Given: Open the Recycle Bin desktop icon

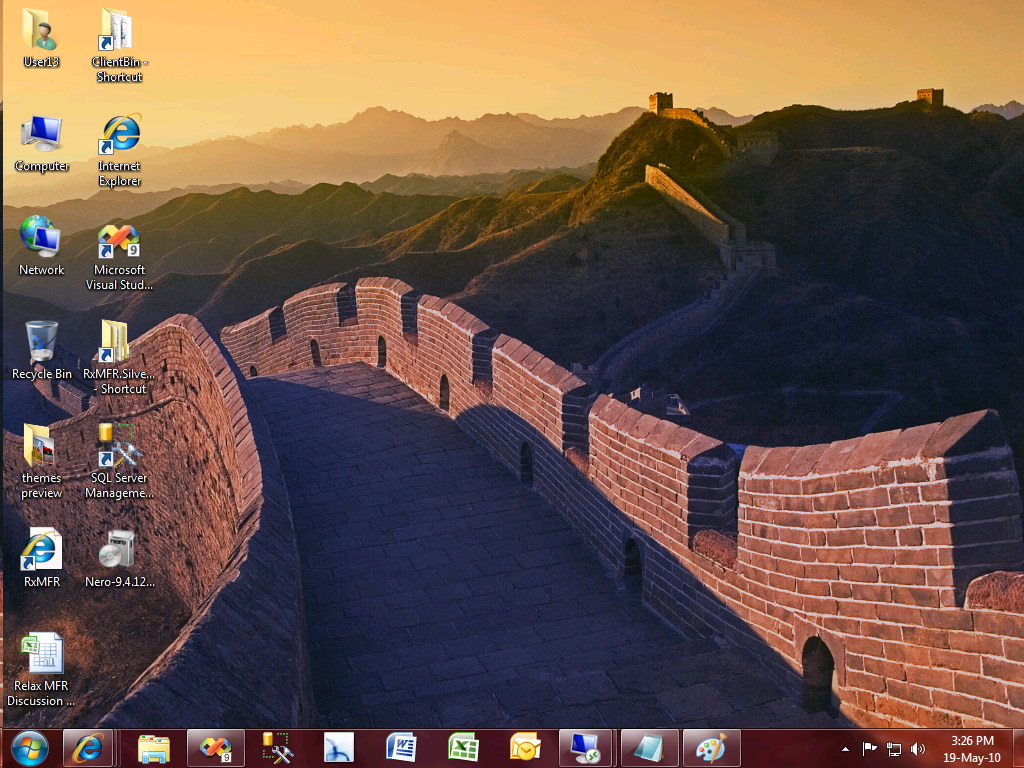Looking at the screenshot, I should tap(40, 340).
